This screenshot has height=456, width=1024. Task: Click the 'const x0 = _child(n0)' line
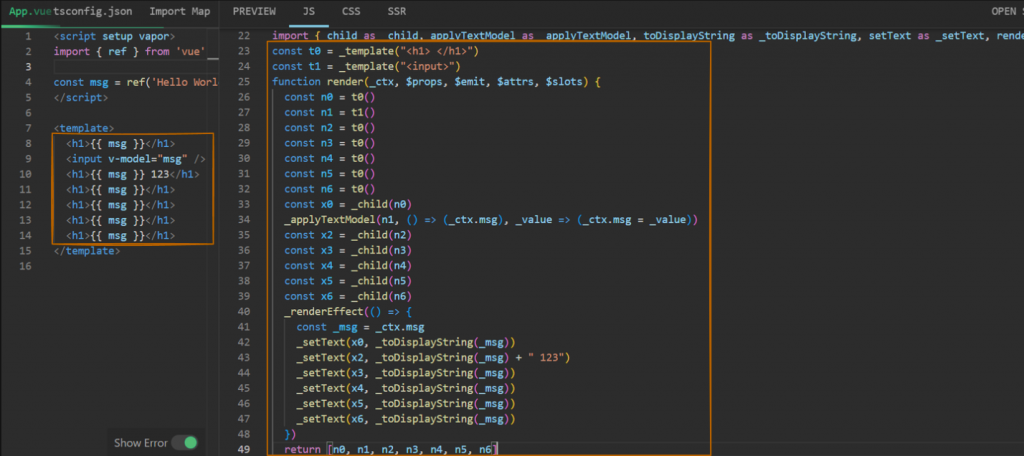(x=348, y=204)
